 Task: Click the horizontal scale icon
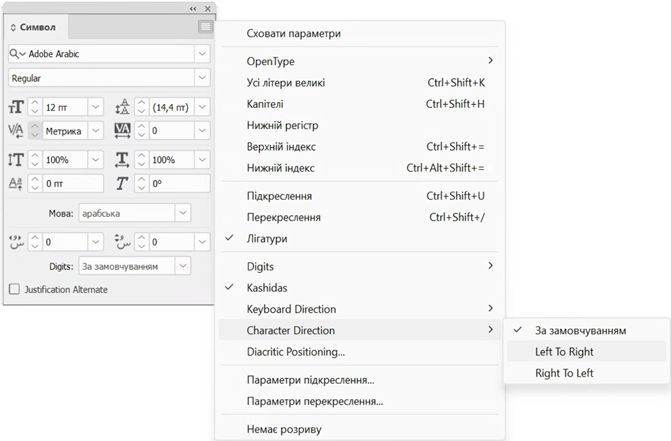coord(122,160)
